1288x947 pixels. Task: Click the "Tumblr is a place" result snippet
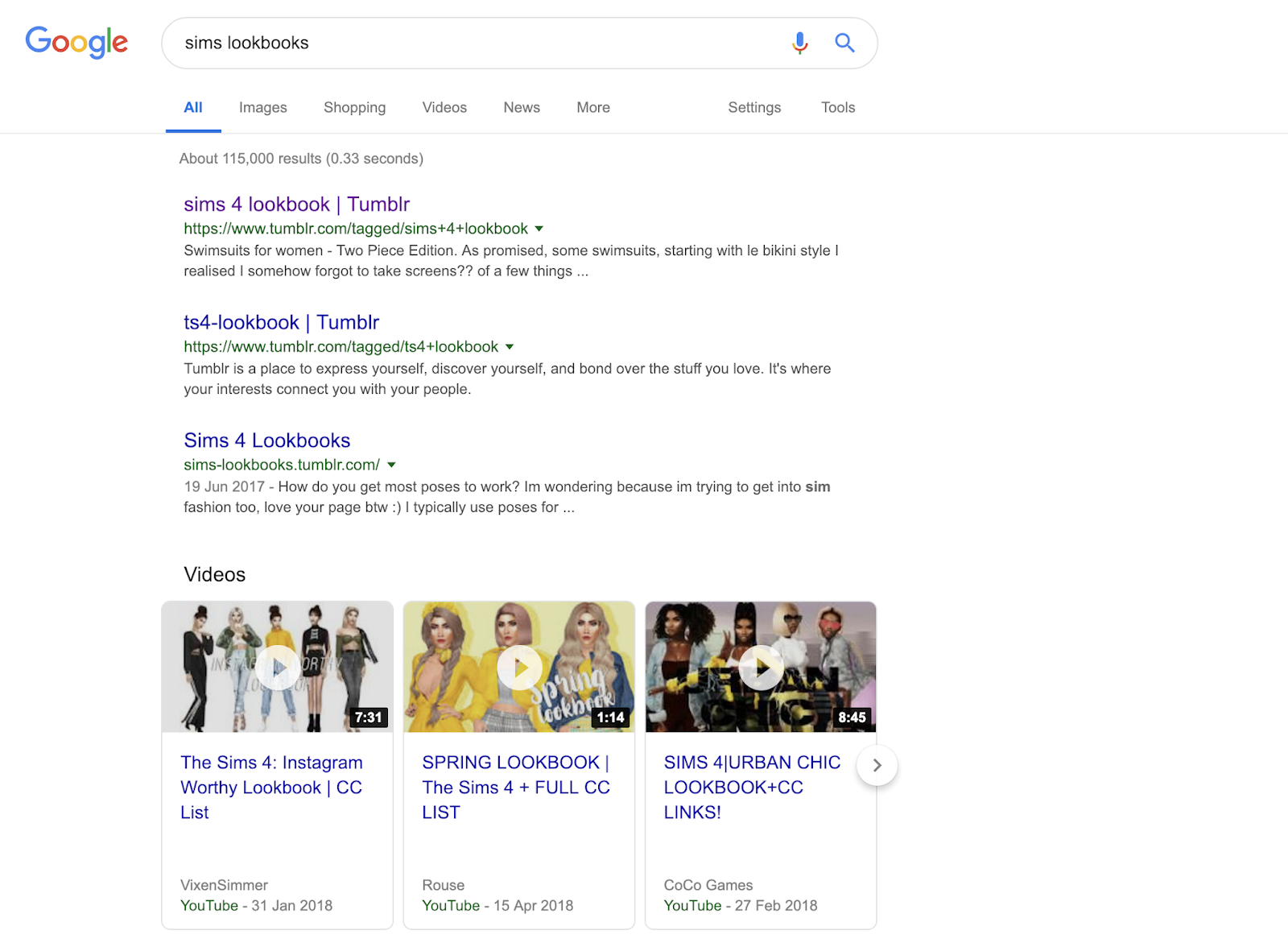(x=507, y=378)
